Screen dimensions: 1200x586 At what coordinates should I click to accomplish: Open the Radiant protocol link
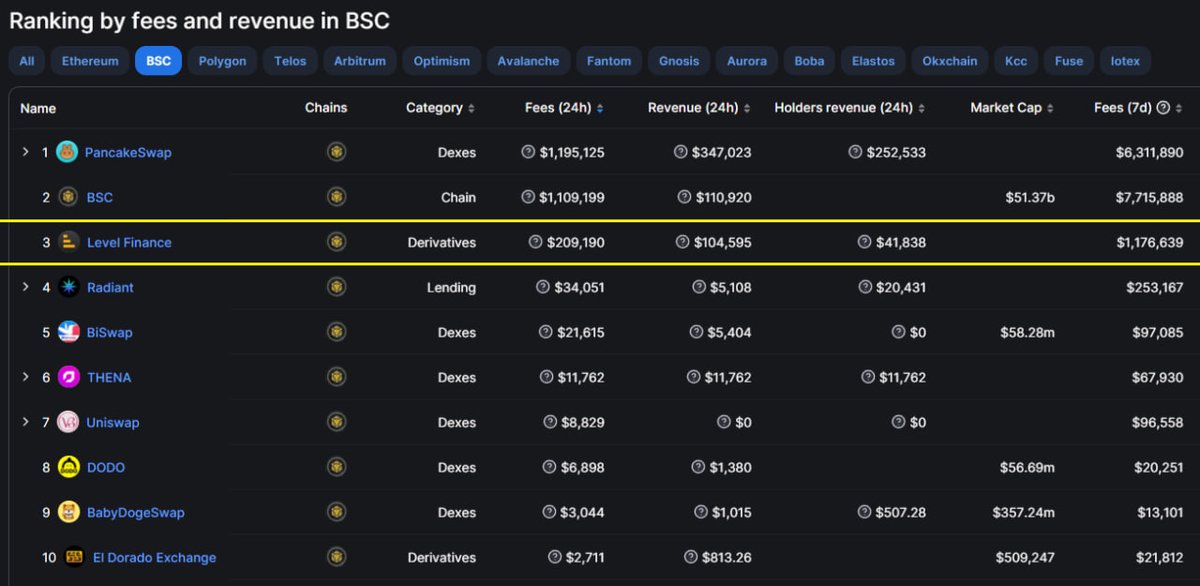pos(109,288)
